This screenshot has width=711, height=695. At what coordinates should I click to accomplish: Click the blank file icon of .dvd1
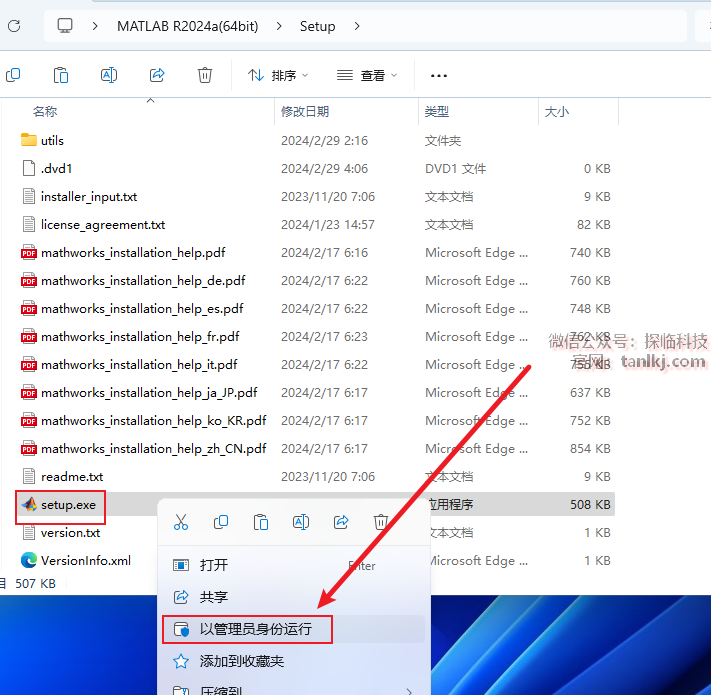click(x=29, y=168)
